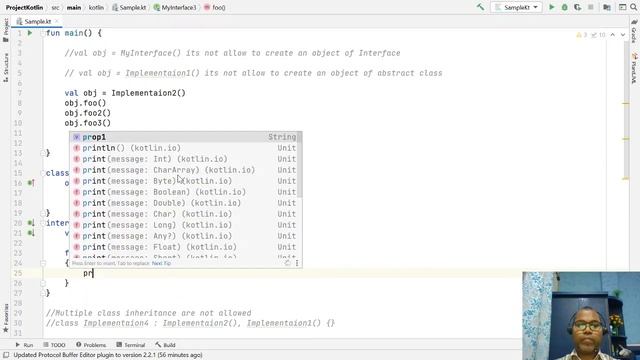Click the Next Tip link in popup

point(161,263)
